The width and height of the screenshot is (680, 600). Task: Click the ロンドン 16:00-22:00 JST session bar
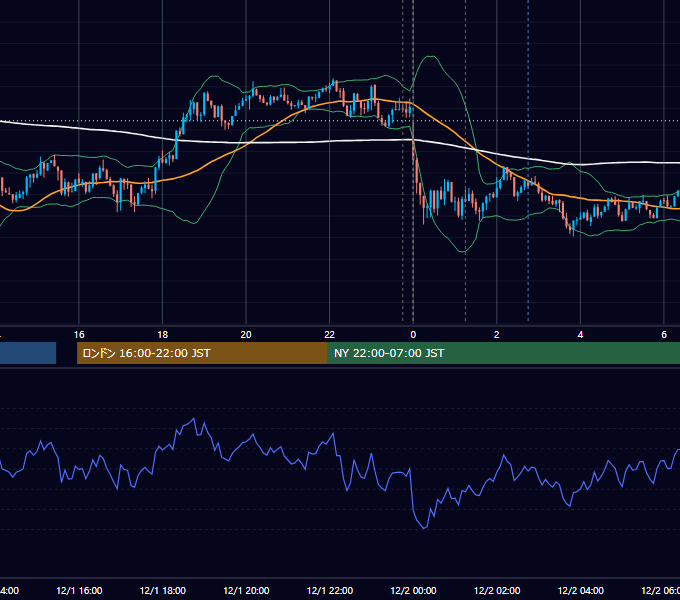202,353
